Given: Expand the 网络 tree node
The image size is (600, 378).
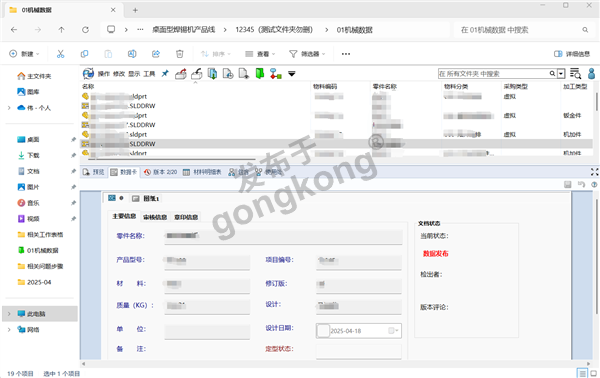Looking at the screenshot, I should [9, 329].
